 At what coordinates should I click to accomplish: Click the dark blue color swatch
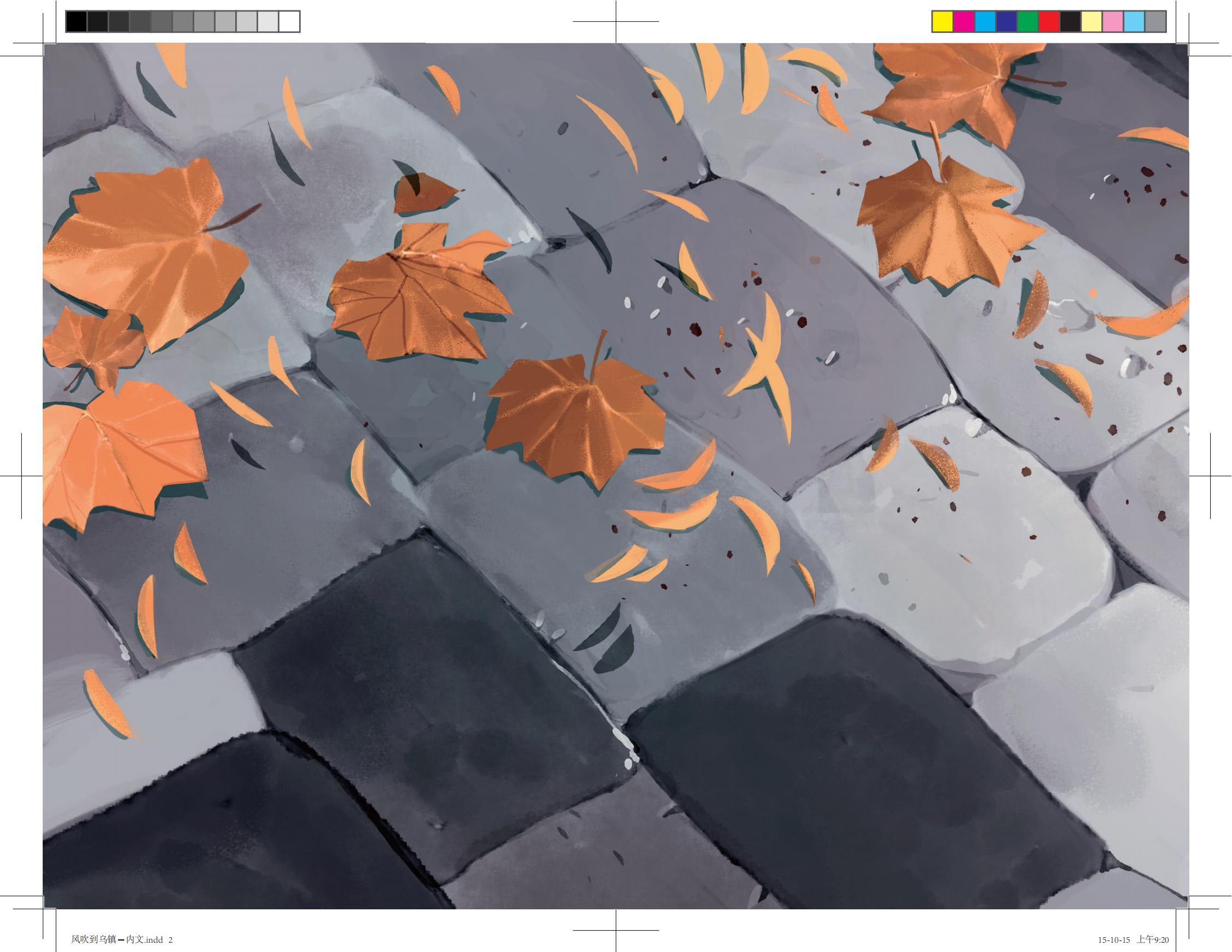(1007, 22)
